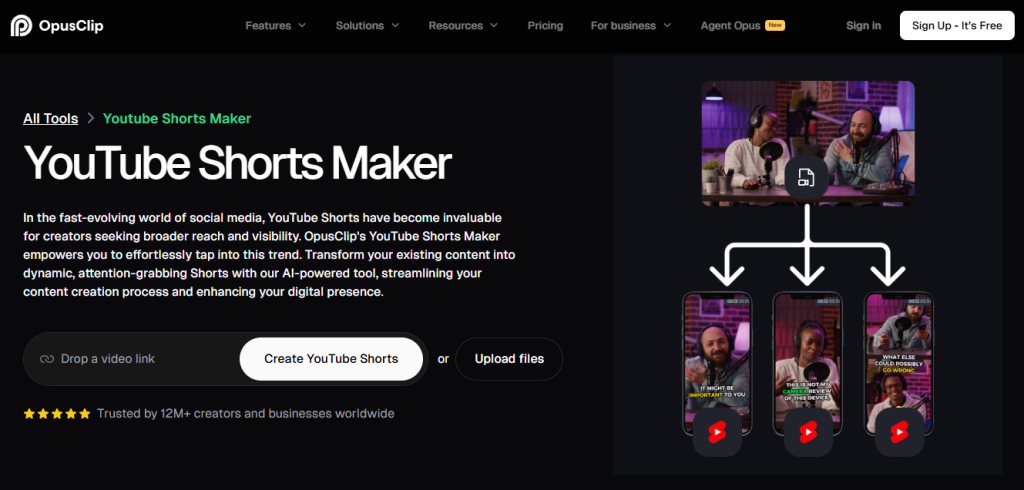This screenshot has width=1024, height=490.
Task: Click the breadcrumb chevron separator
Action: point(90,119)
